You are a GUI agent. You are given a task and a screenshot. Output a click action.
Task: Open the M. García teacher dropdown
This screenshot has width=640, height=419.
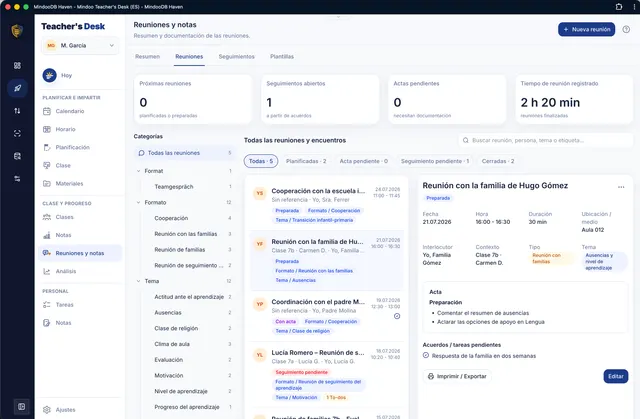[80, 46]
